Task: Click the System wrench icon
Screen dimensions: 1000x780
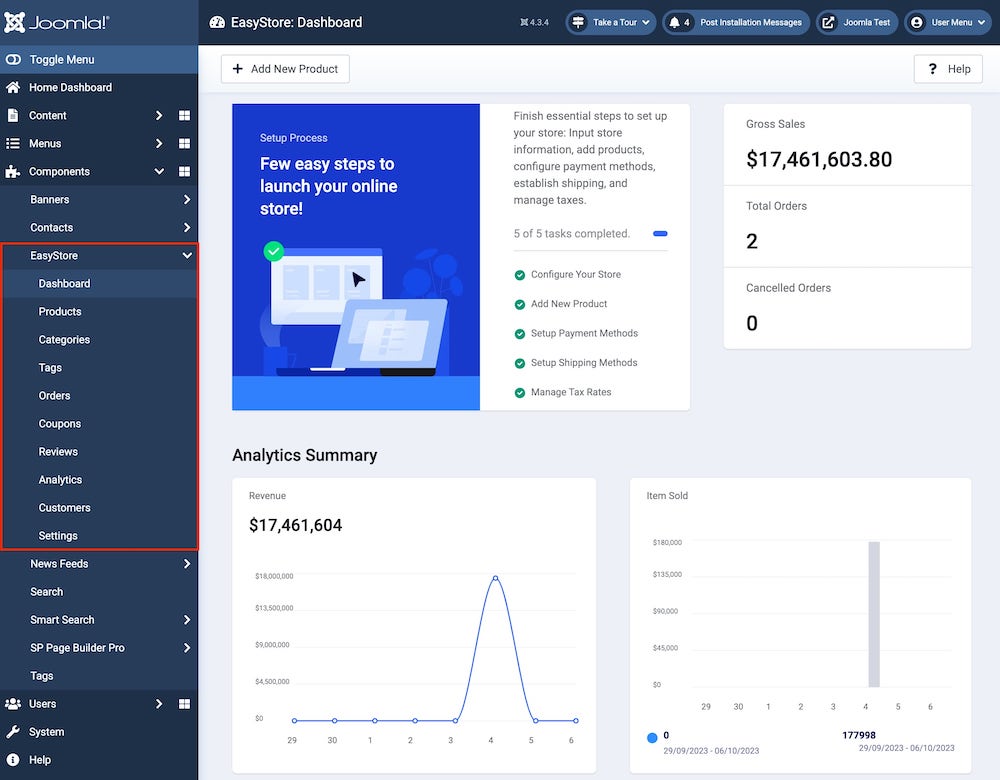Action: click(x=13, y=732)
